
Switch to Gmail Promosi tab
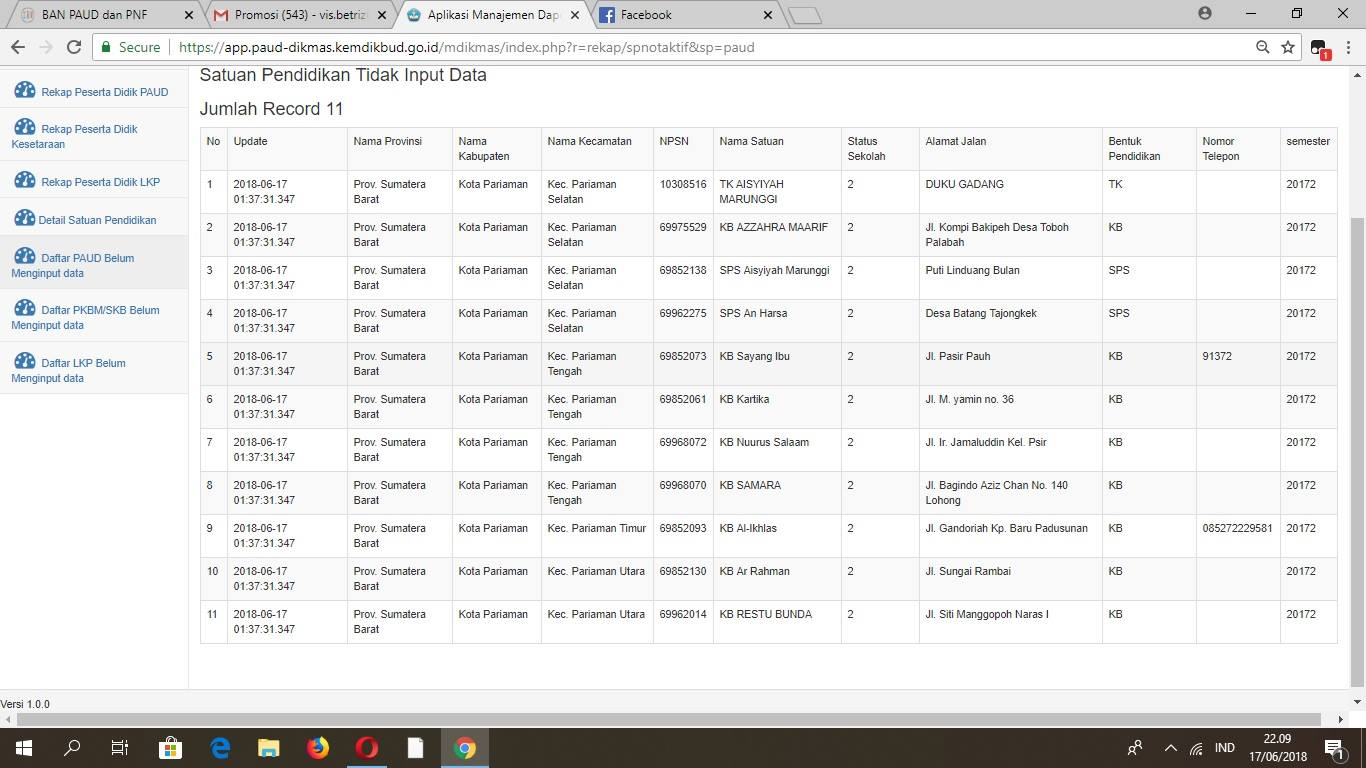tap(300, 15)
